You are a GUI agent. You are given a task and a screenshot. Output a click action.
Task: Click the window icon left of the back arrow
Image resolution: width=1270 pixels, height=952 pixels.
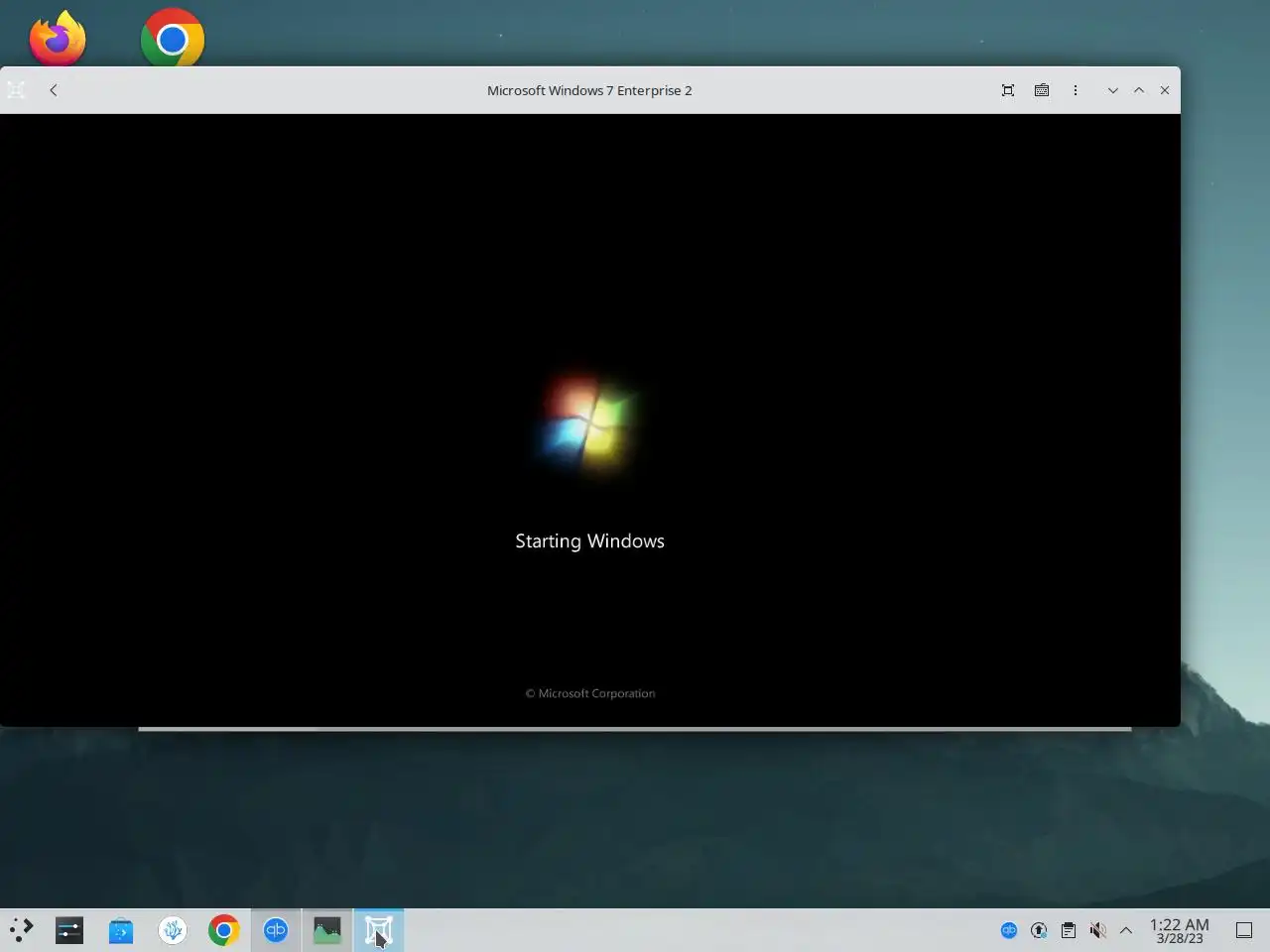(x=16, y=90)
